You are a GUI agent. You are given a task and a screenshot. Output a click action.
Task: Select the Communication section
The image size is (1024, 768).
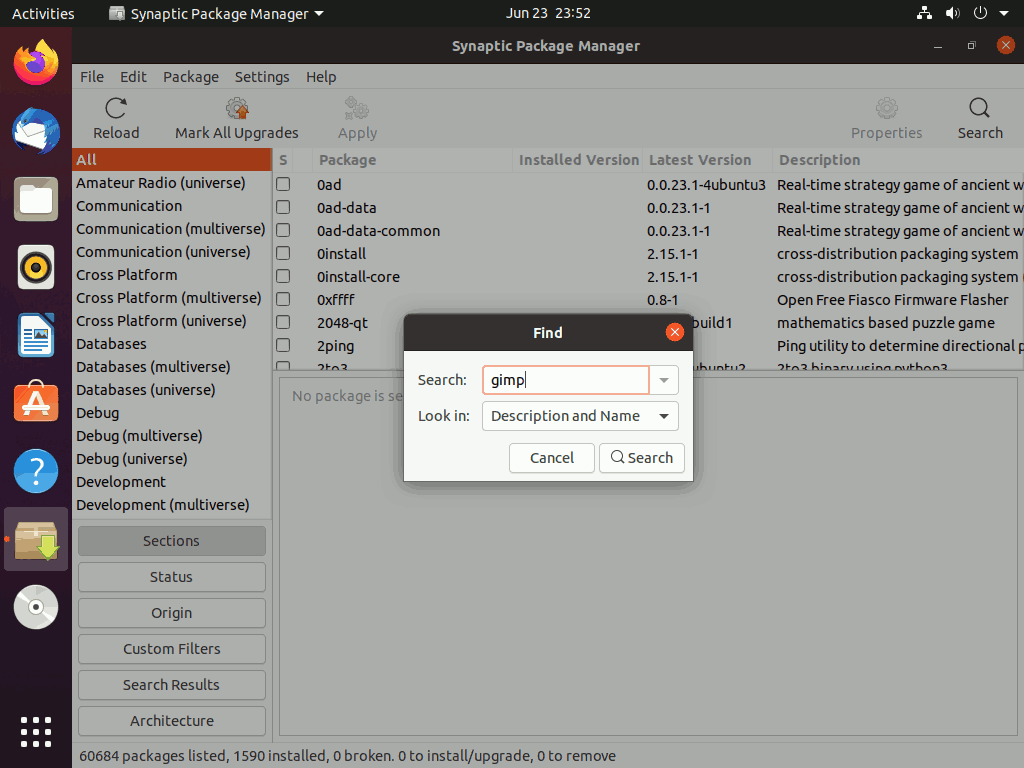pyautogui.click(x=172, y=206)
